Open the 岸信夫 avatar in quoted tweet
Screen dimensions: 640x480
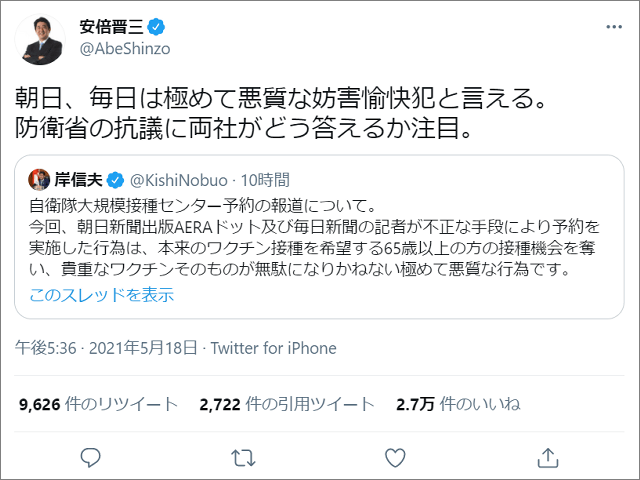pos(40,180)
